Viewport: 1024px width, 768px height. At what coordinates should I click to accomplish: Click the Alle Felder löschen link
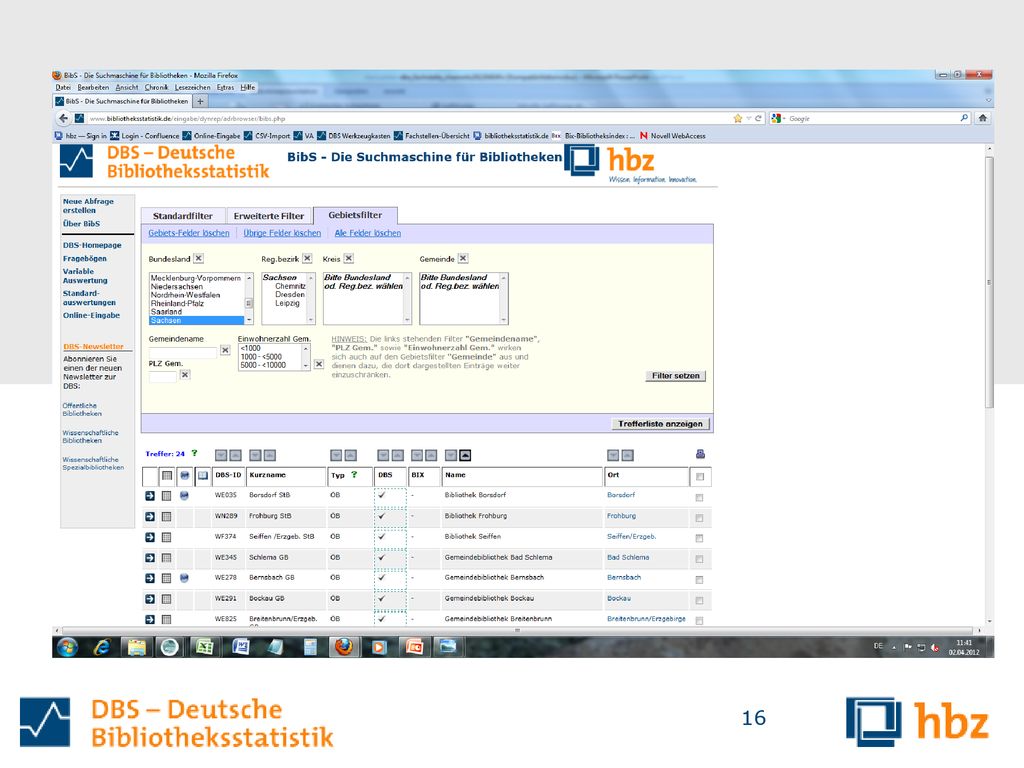368,233
